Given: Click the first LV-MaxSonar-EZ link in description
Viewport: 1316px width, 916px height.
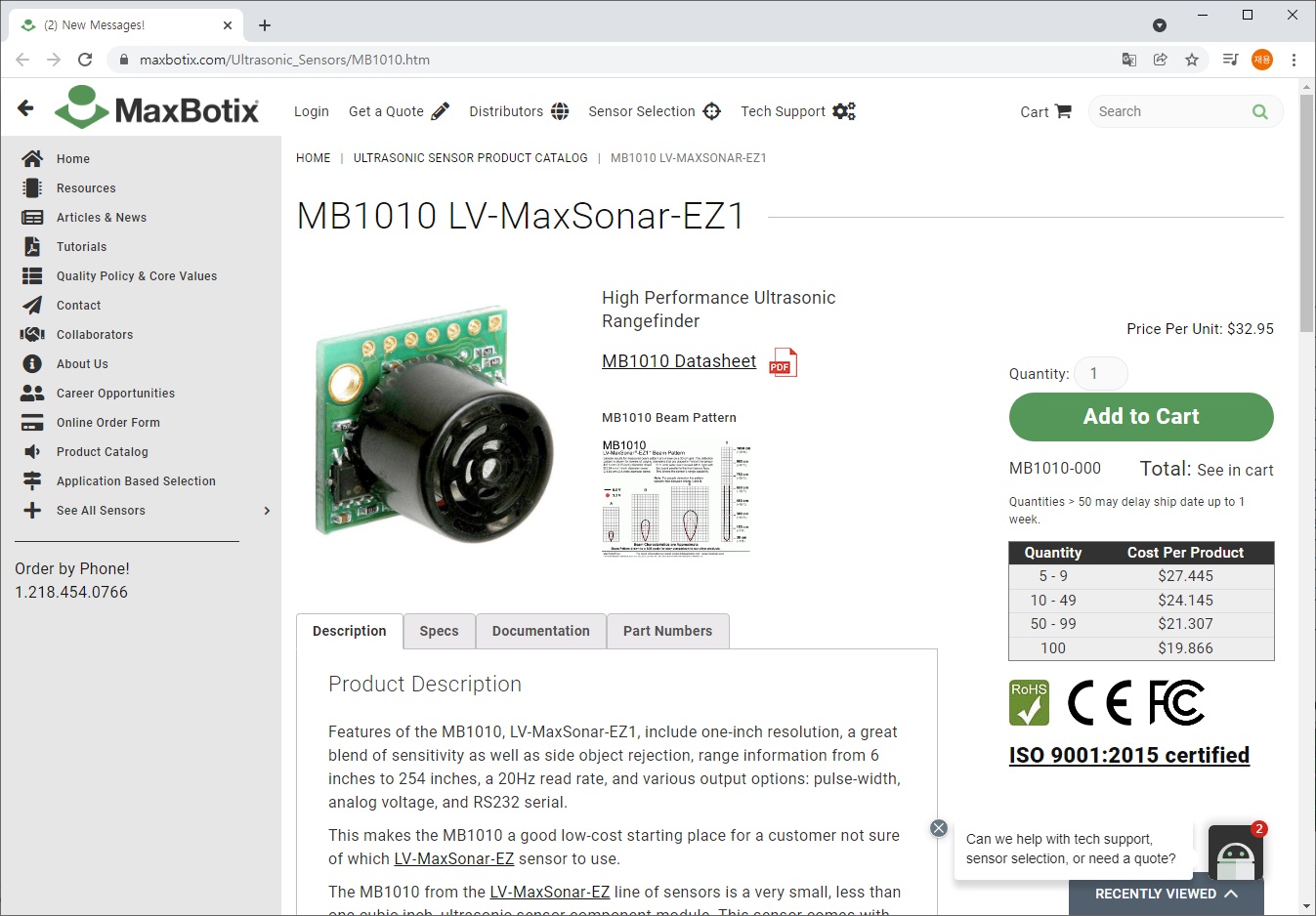Looking at the screenshot, I should [454, 859].
